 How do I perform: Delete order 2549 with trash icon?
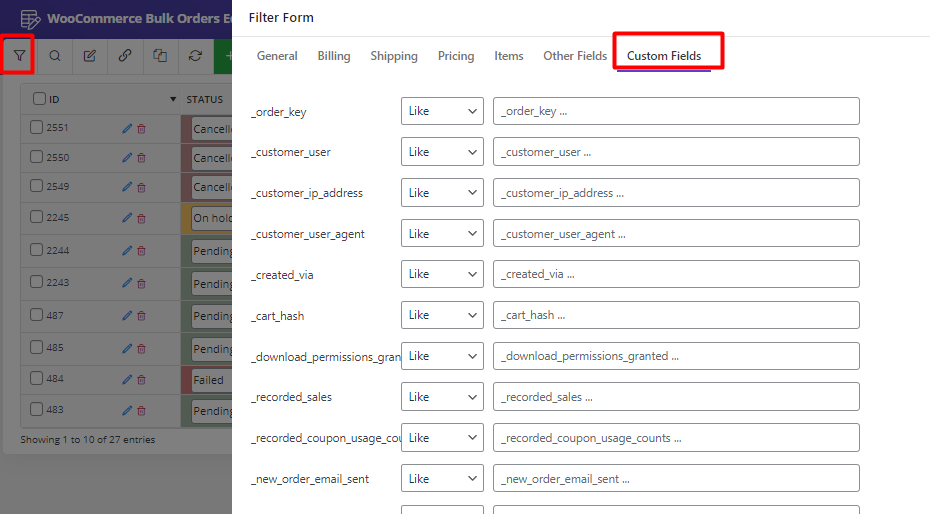point(141,187)
